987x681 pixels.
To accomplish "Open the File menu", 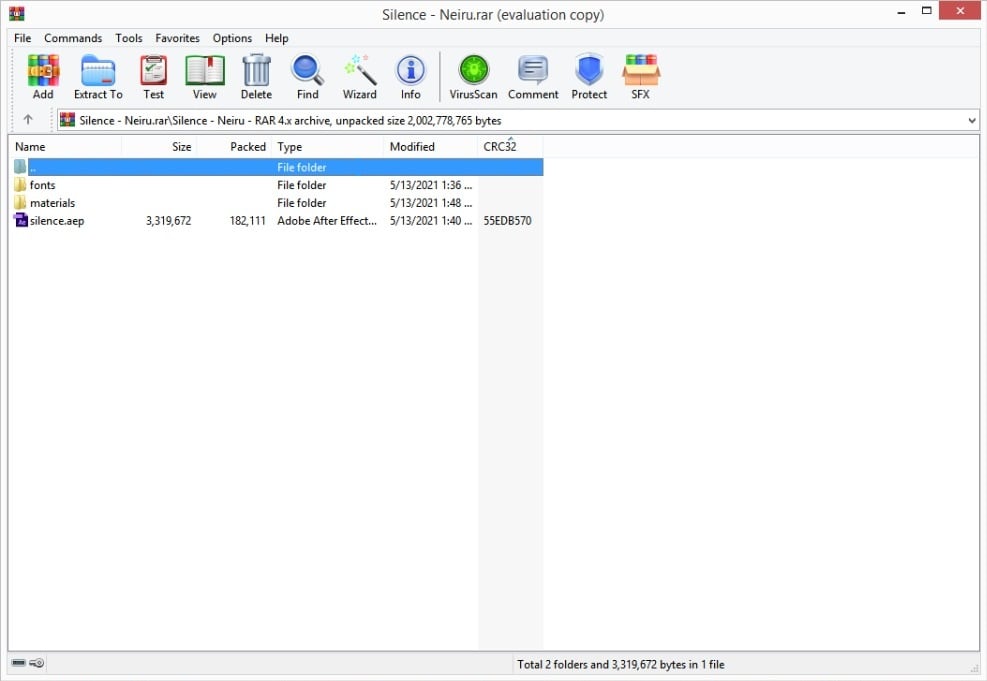I will (23, 38).
